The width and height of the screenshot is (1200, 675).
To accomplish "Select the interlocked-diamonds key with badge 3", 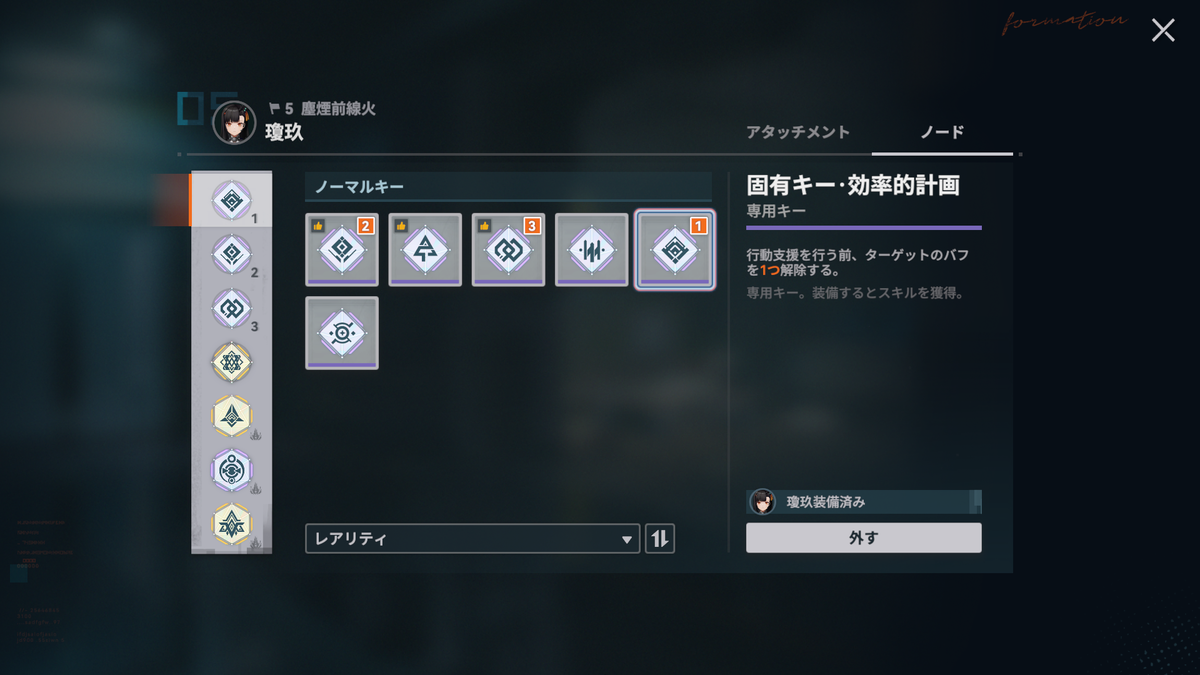I will click(x=508, y=250).
